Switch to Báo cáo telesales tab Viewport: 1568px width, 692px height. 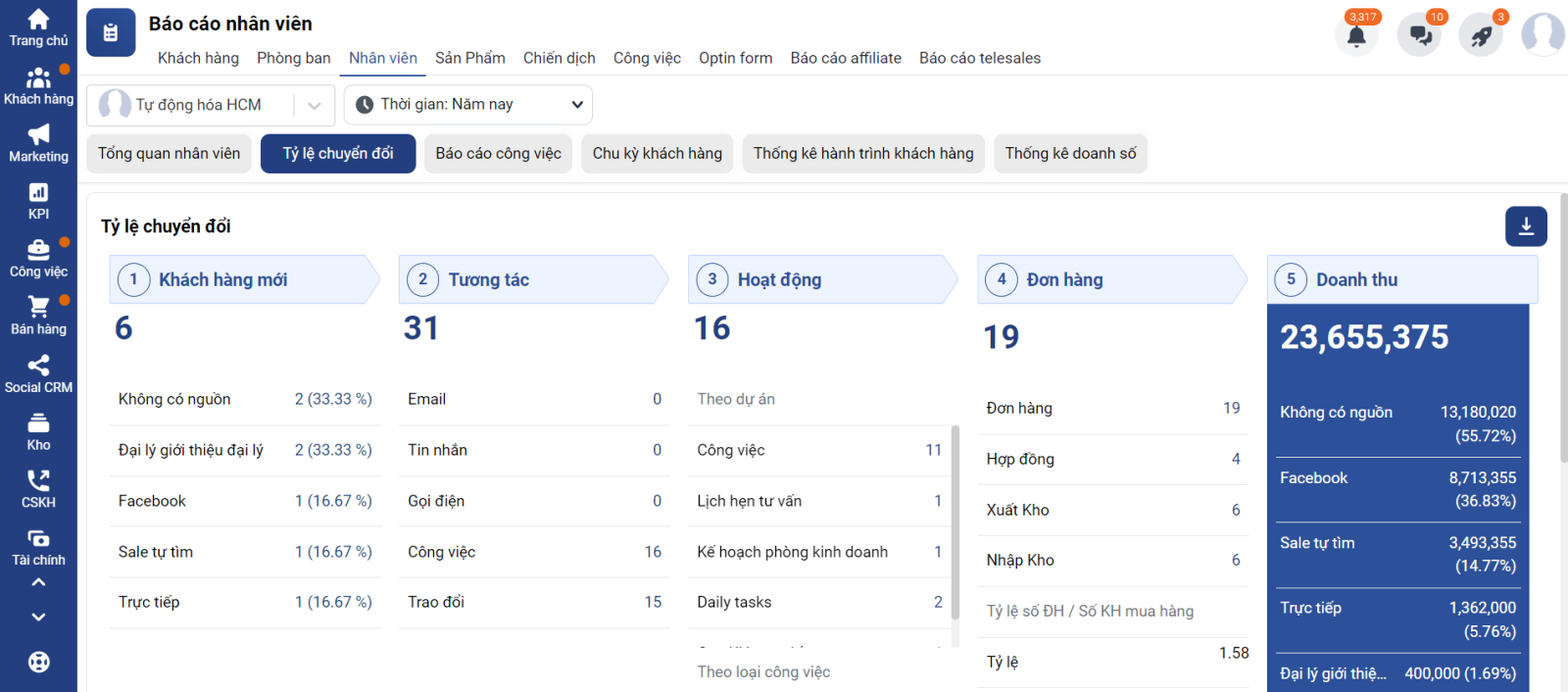(979, 58)
